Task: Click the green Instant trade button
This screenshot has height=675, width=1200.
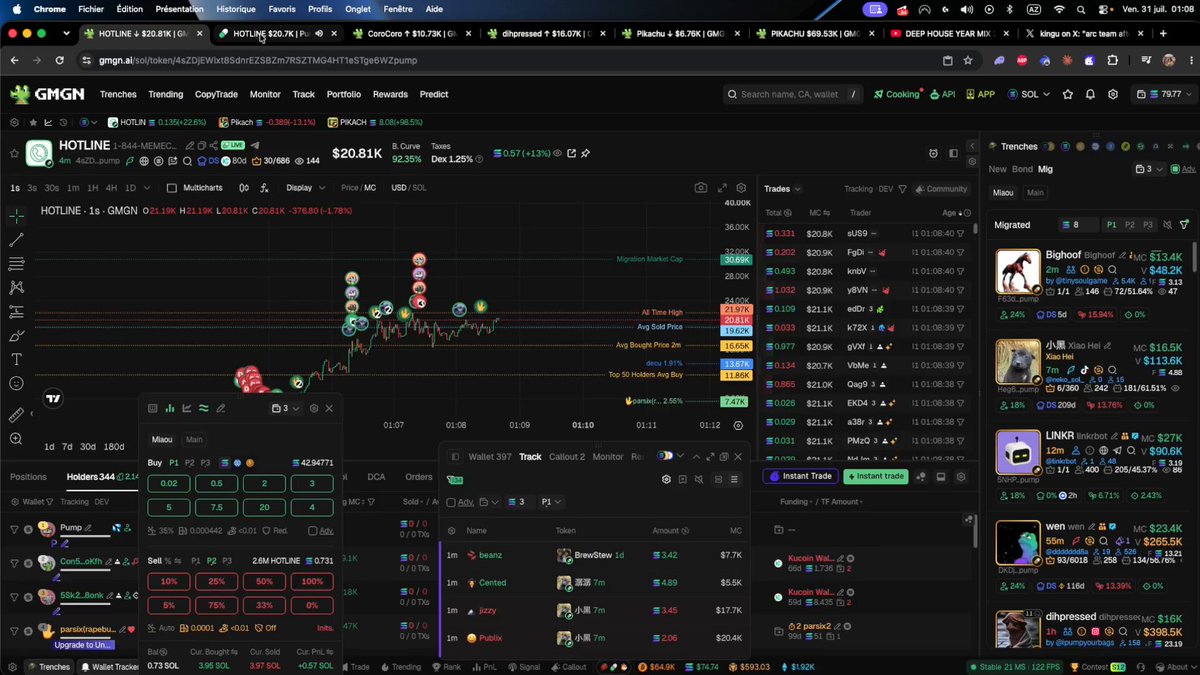Action: tap(877, 476)
